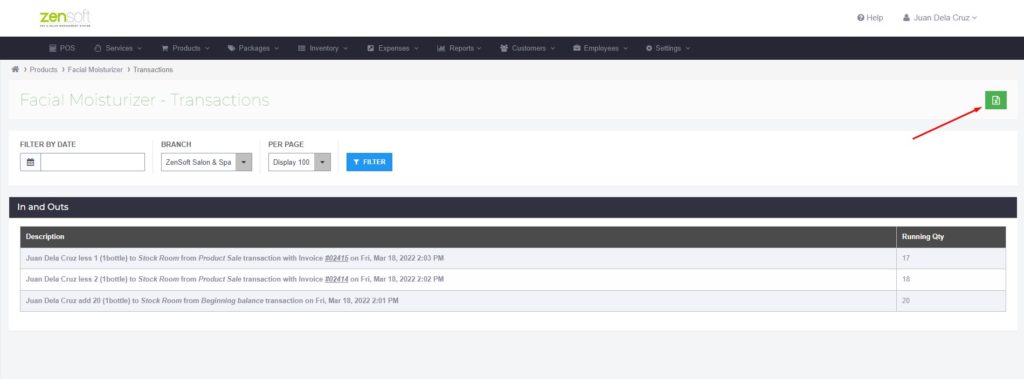1024x379 pixels.
Task: Expand the Settings menu
Action: tap(667, 48)
